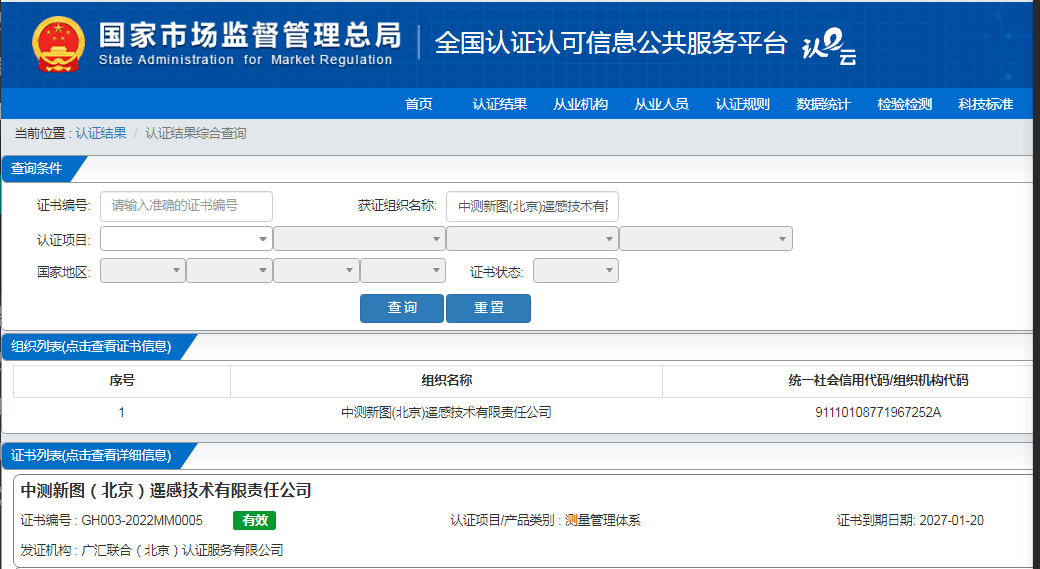Viewport: 1040px width, 569px height.
Task: Expand the second 认证项目 dropdown
Action: click(x=359, y=239)
